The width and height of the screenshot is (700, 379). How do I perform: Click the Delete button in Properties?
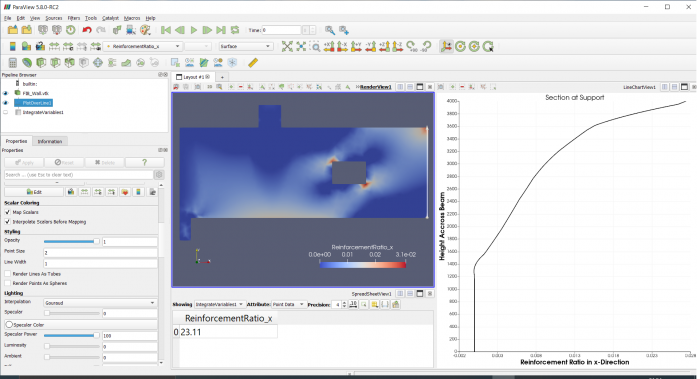click(105, 162)
